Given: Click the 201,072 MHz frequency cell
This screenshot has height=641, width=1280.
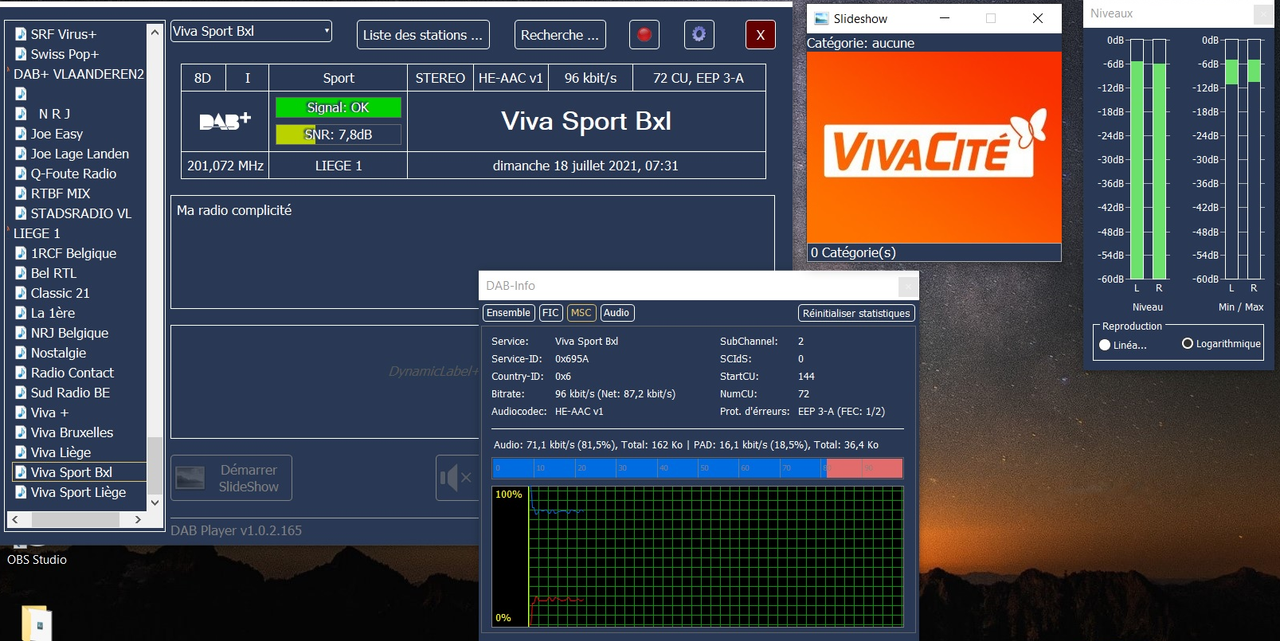Looking at the screenshot, I should 225,165.
